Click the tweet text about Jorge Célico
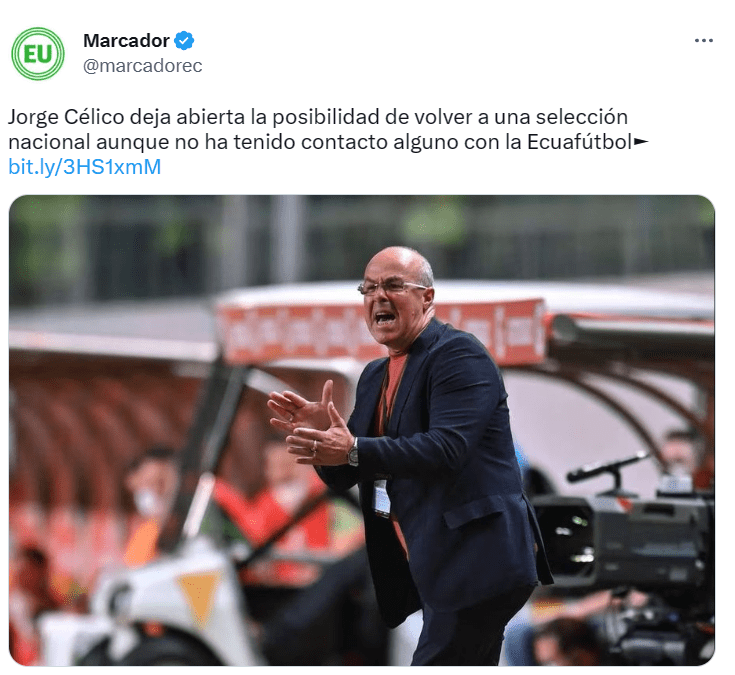The image size is (735, 675). [328, 129]
